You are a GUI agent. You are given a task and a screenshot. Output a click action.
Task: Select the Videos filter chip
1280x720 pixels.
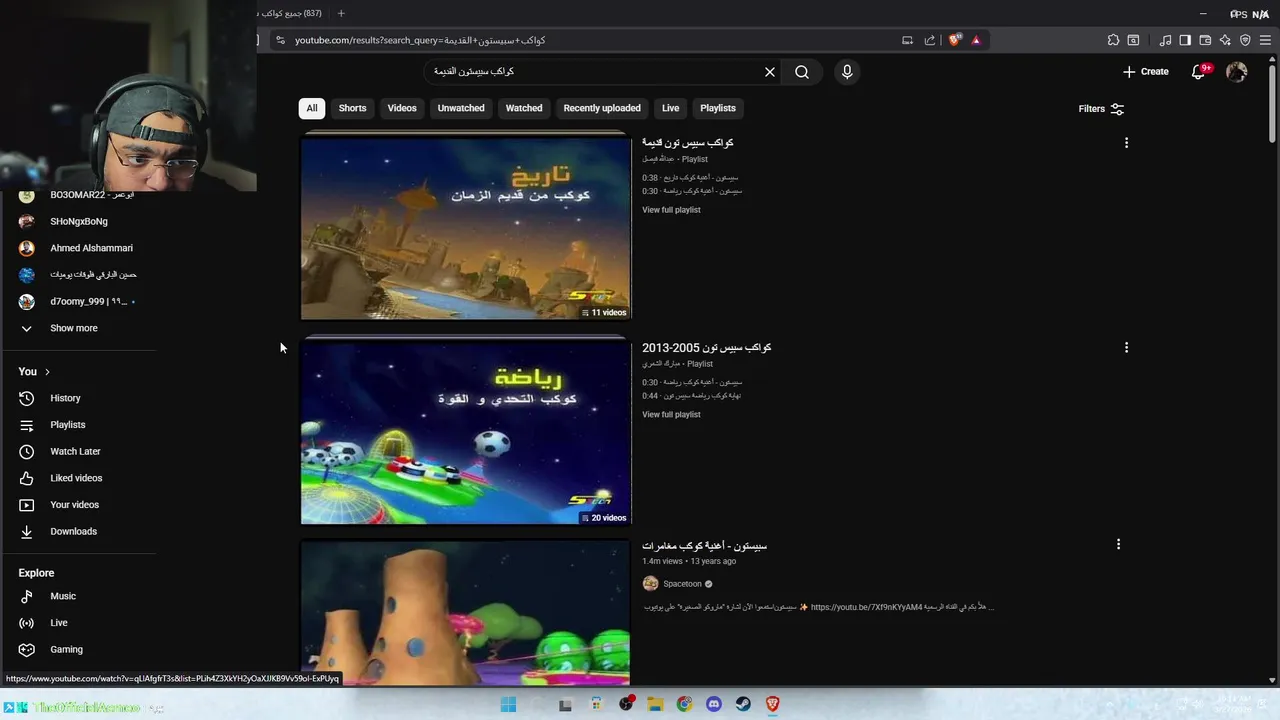[x=402, y=108]
